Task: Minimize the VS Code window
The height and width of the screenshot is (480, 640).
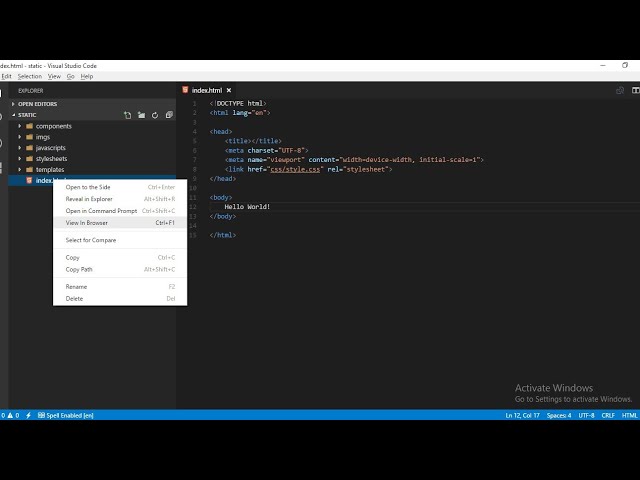Action: (603, 65)
